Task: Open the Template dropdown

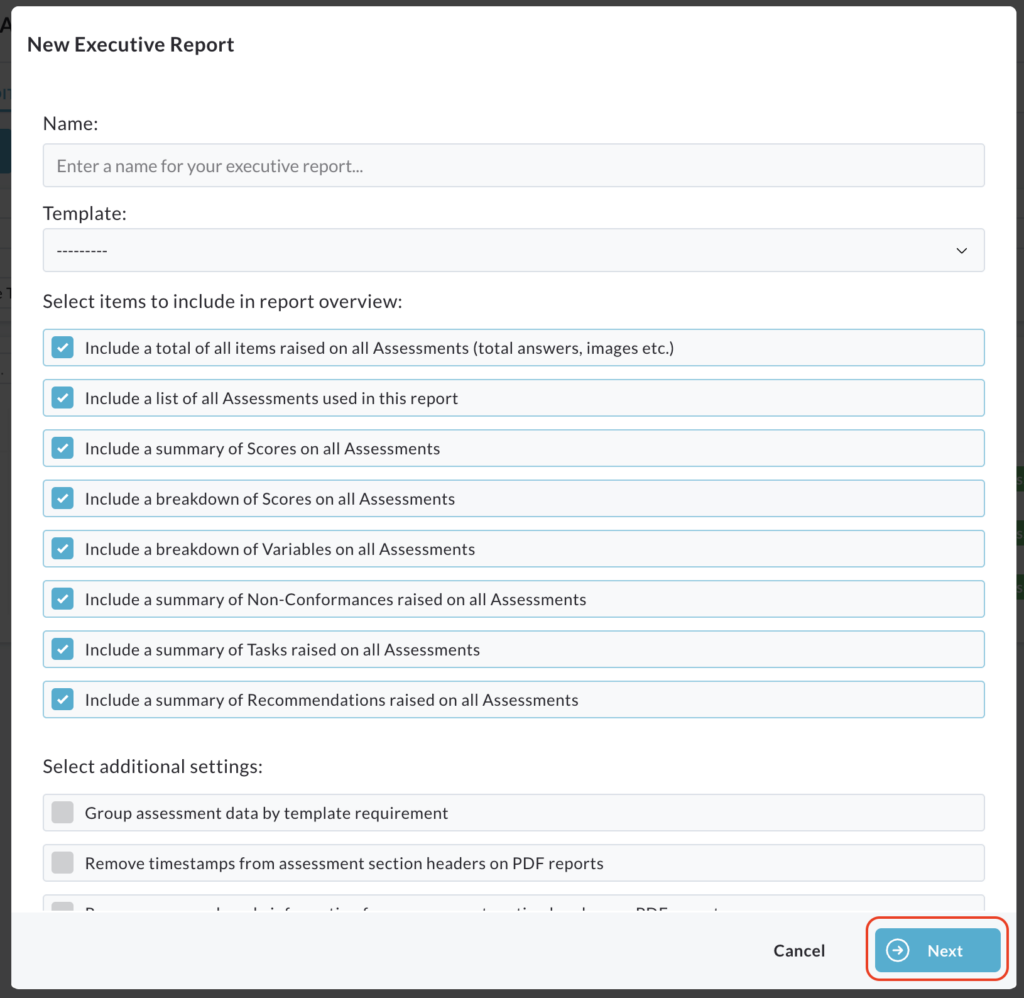Action: click(x=513, y=250)
